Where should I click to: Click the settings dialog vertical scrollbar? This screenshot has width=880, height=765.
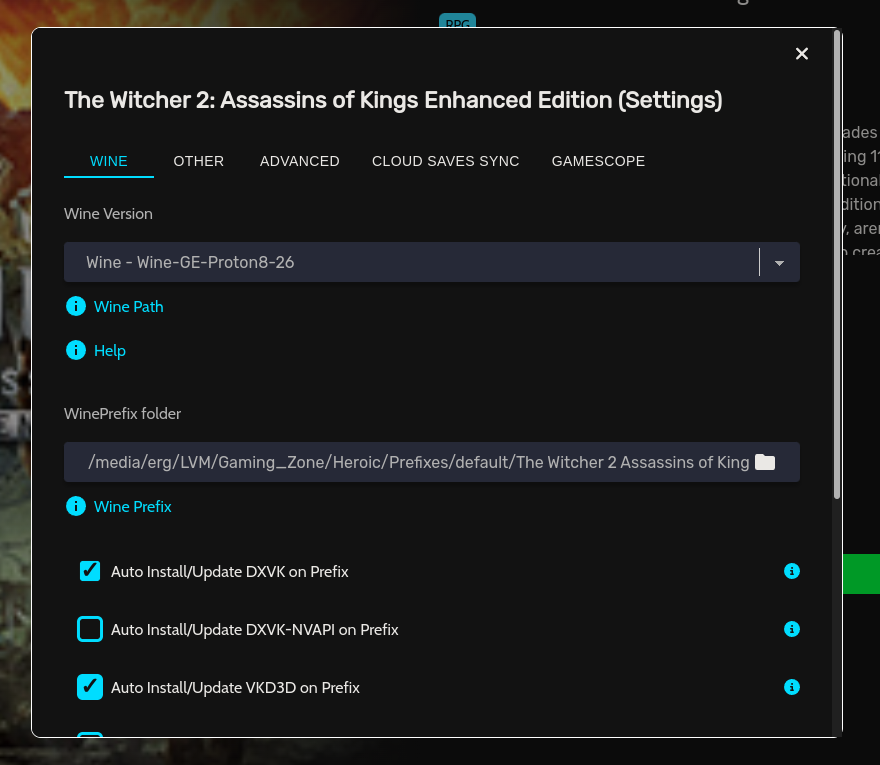click(x=837, y=265)
